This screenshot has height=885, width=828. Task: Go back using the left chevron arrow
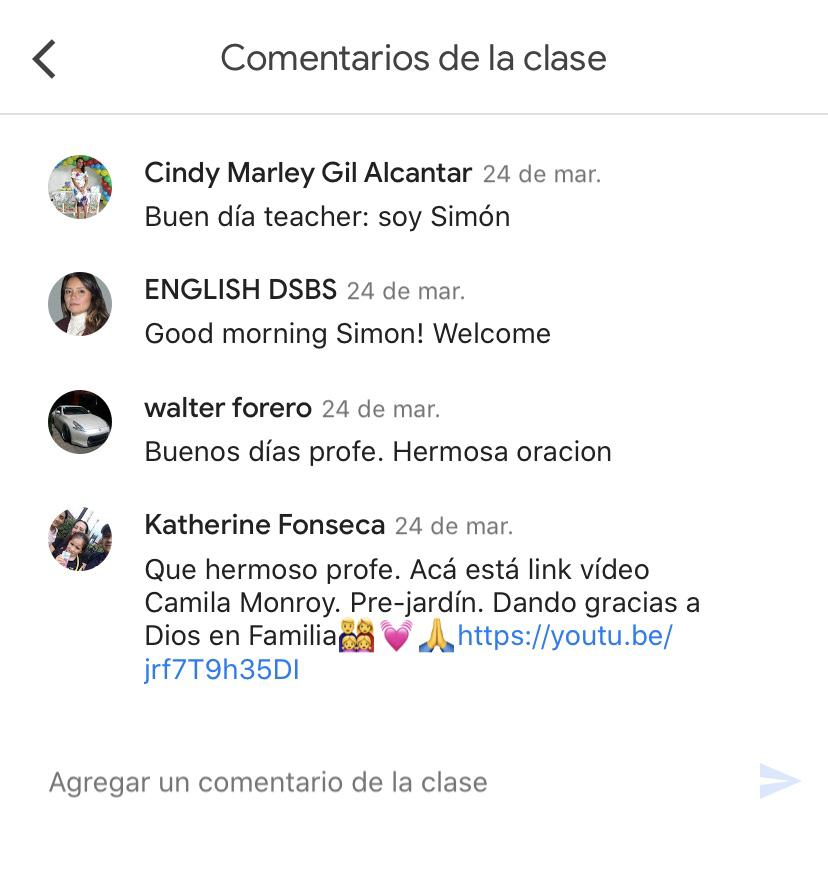(44, 59)
